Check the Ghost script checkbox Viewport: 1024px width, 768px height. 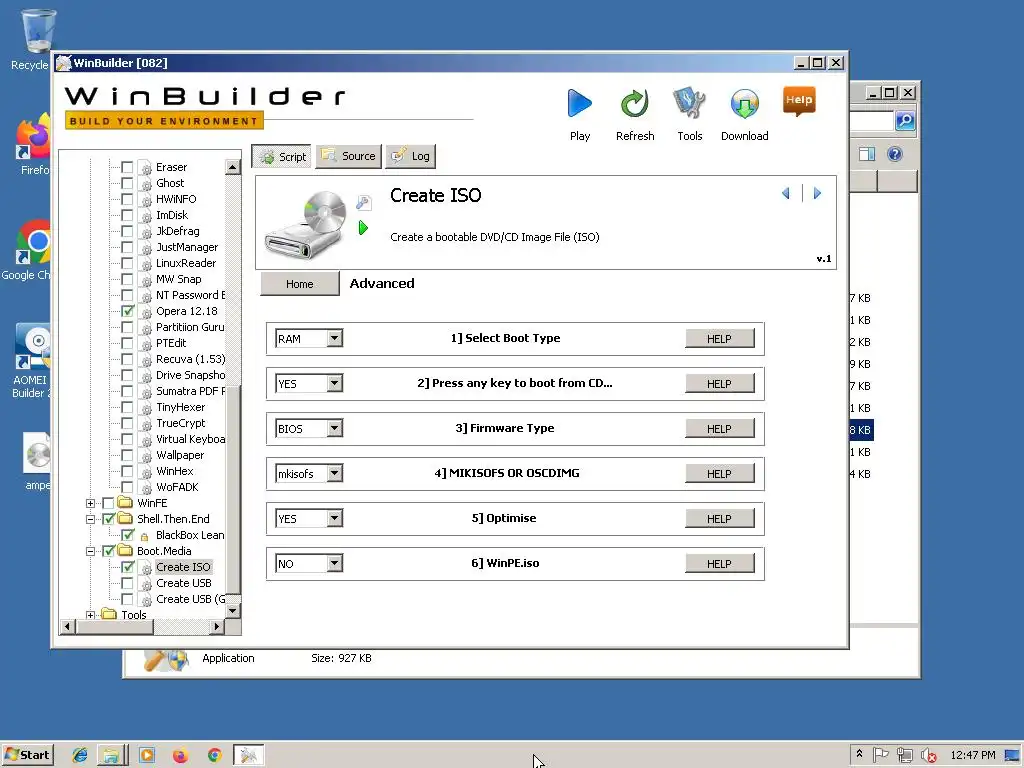click(127, 184)
